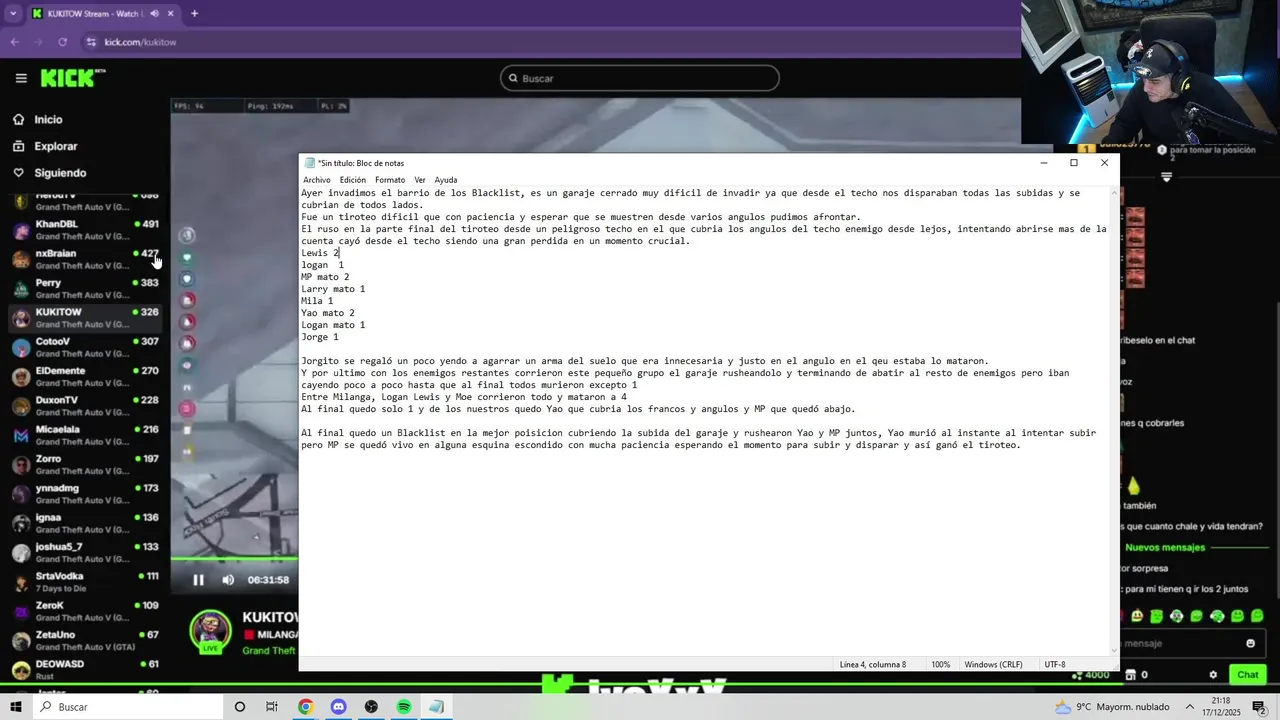The image size is (1280, 720).
Task: Open Archivo menu in Bloc de notas
Action: pos(317,180)
